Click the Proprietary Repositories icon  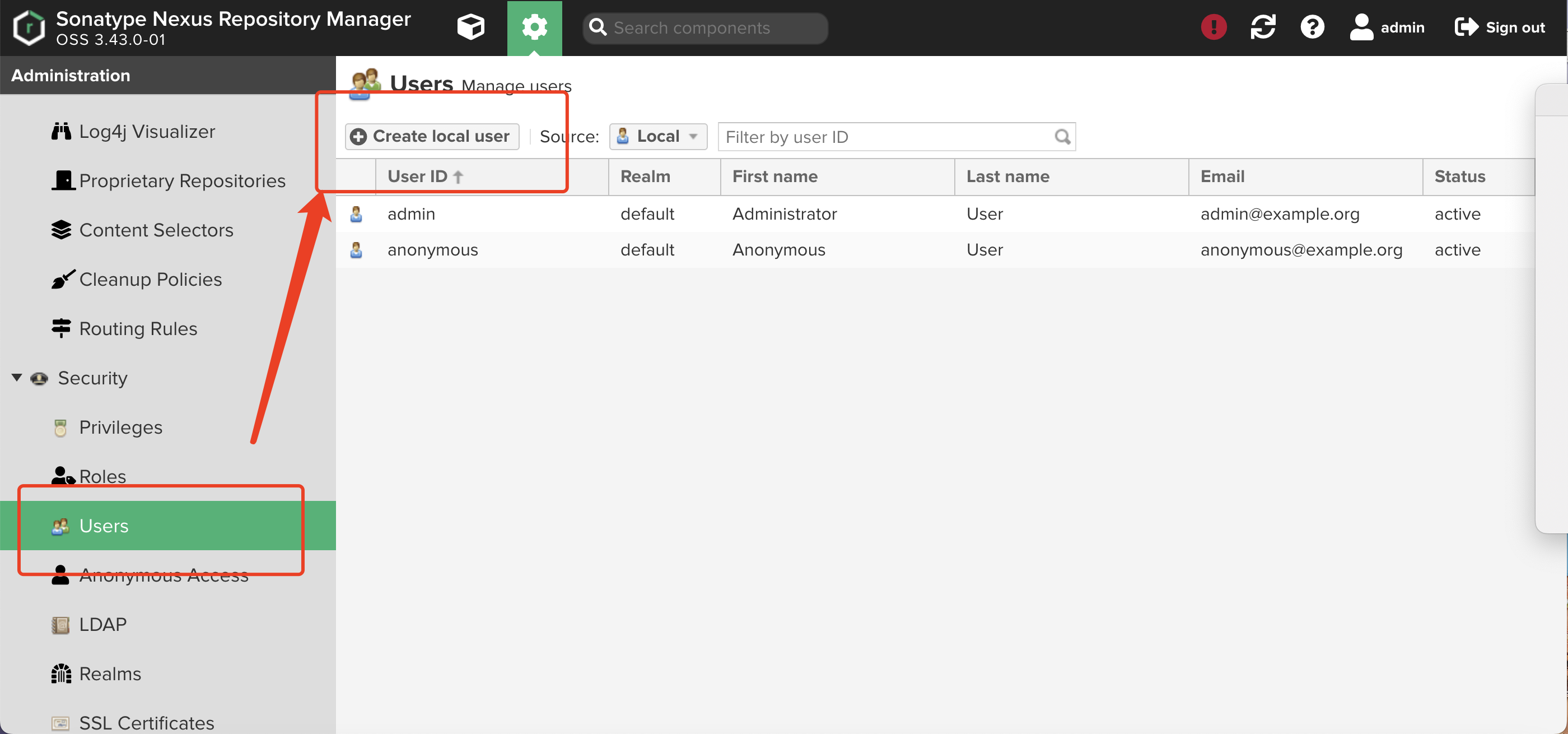[63, 180]
